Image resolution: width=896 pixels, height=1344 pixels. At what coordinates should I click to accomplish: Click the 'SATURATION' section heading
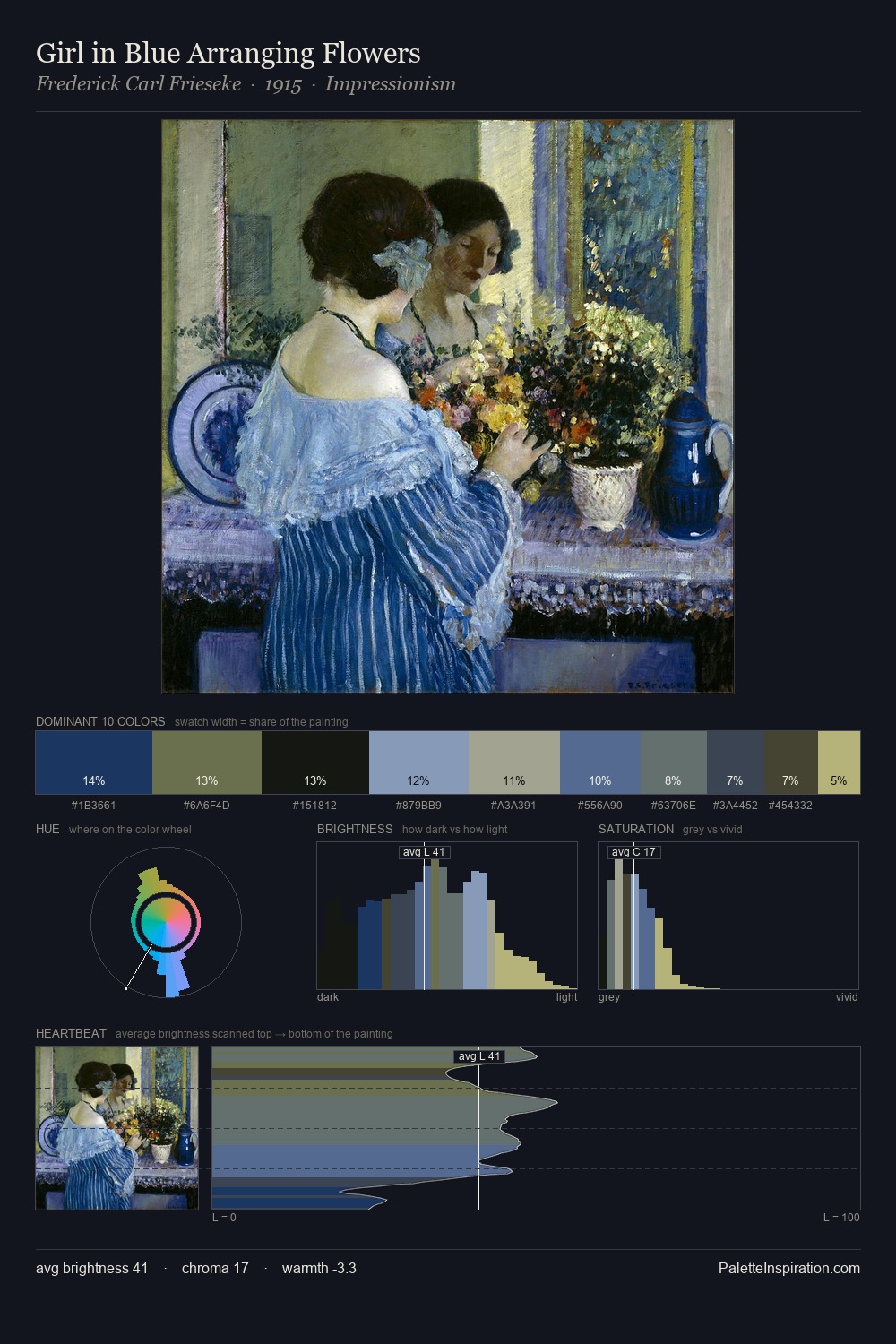tap(636, 829)
